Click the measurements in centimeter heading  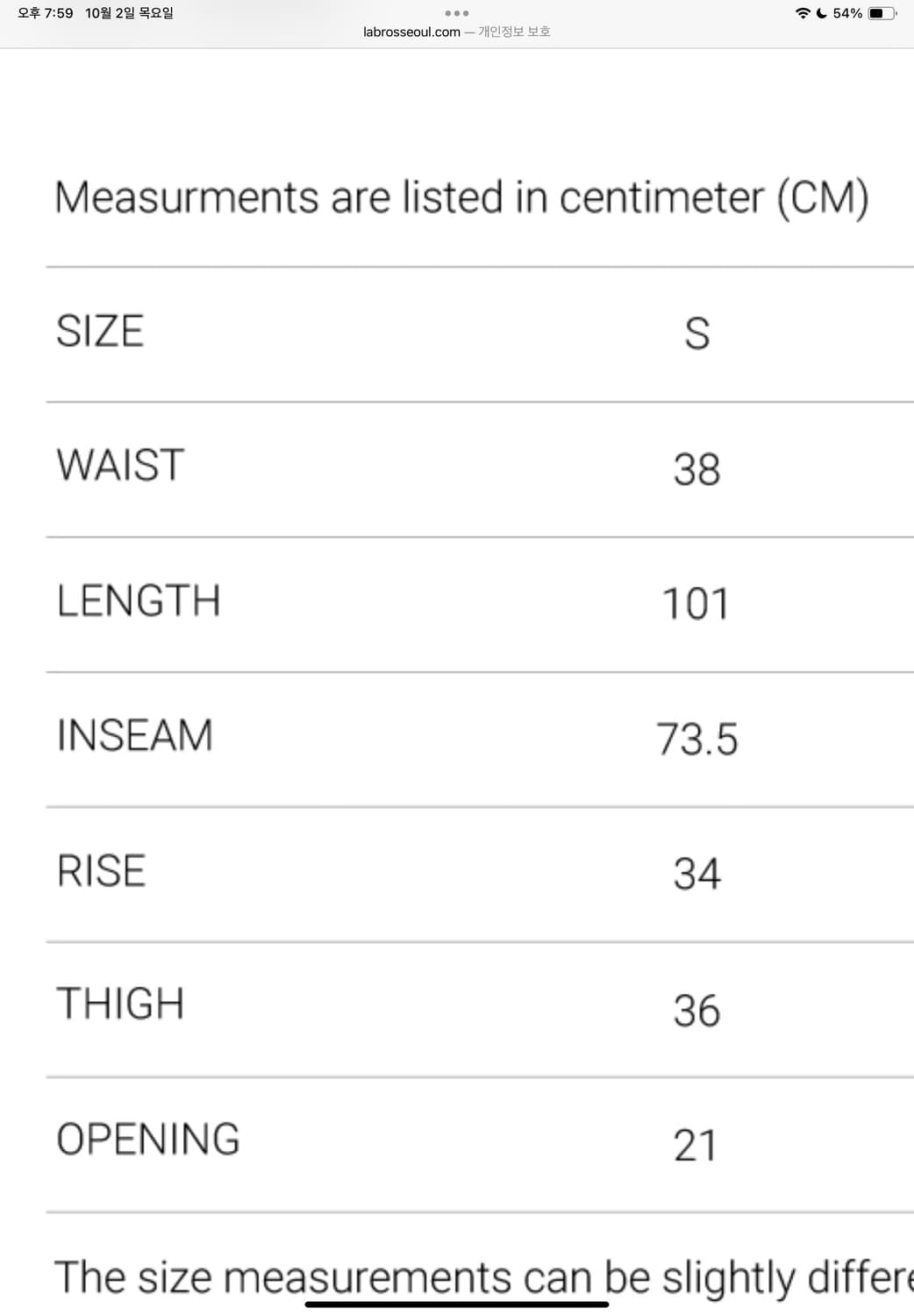pos(461,197)
